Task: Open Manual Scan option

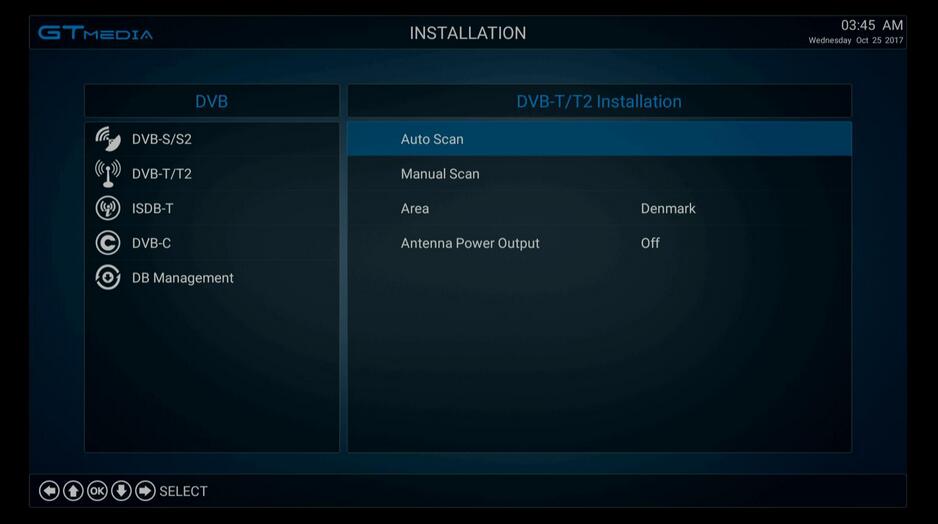Action: [599, 174]
